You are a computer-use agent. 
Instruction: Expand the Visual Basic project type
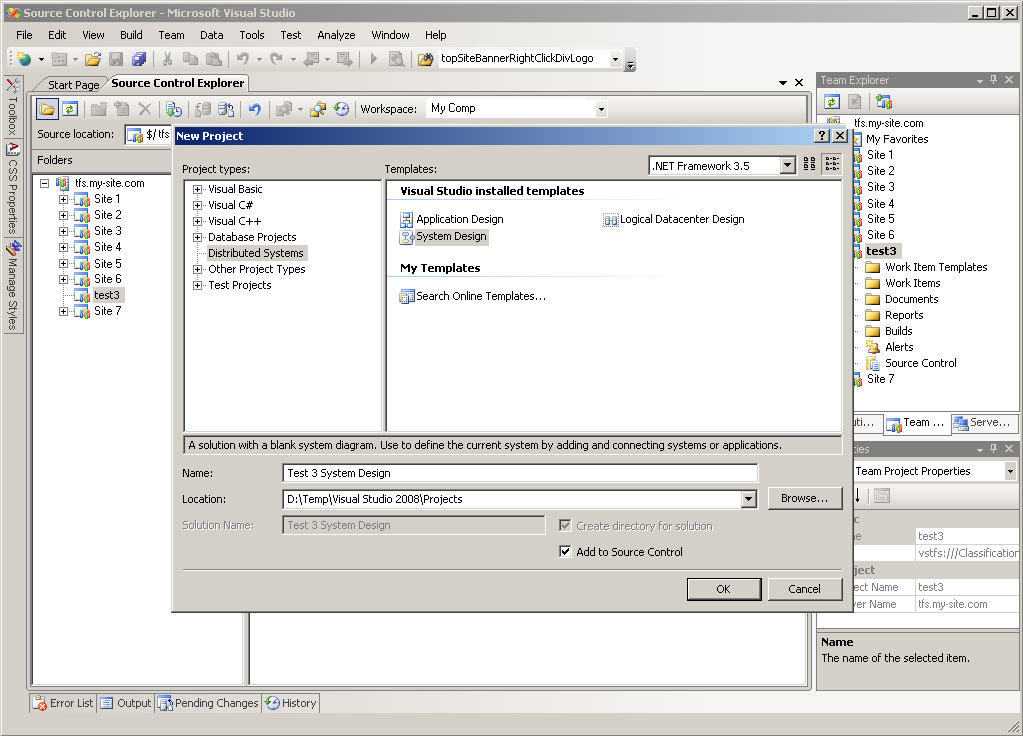[197, 189]
